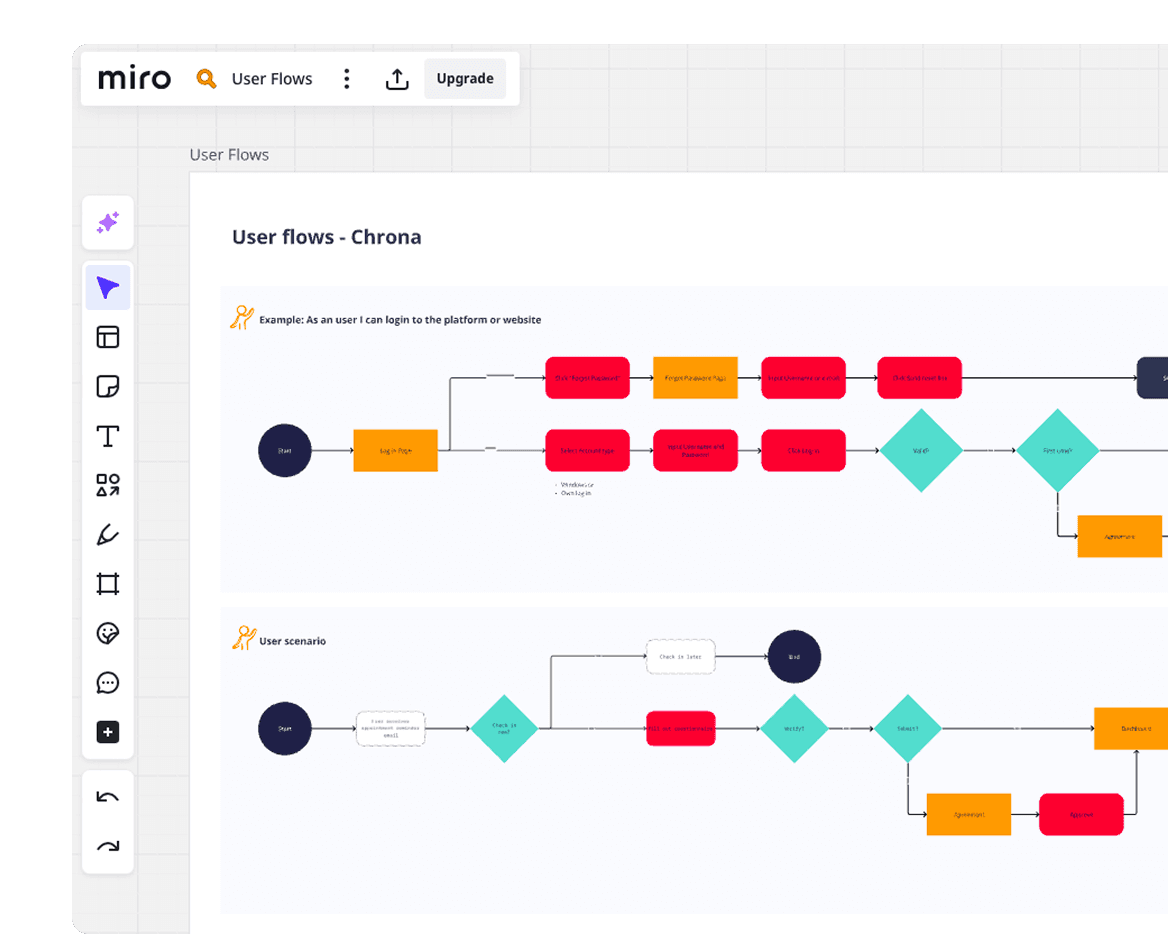Select the teal Check in now? diamond

[x=504, y=728]
